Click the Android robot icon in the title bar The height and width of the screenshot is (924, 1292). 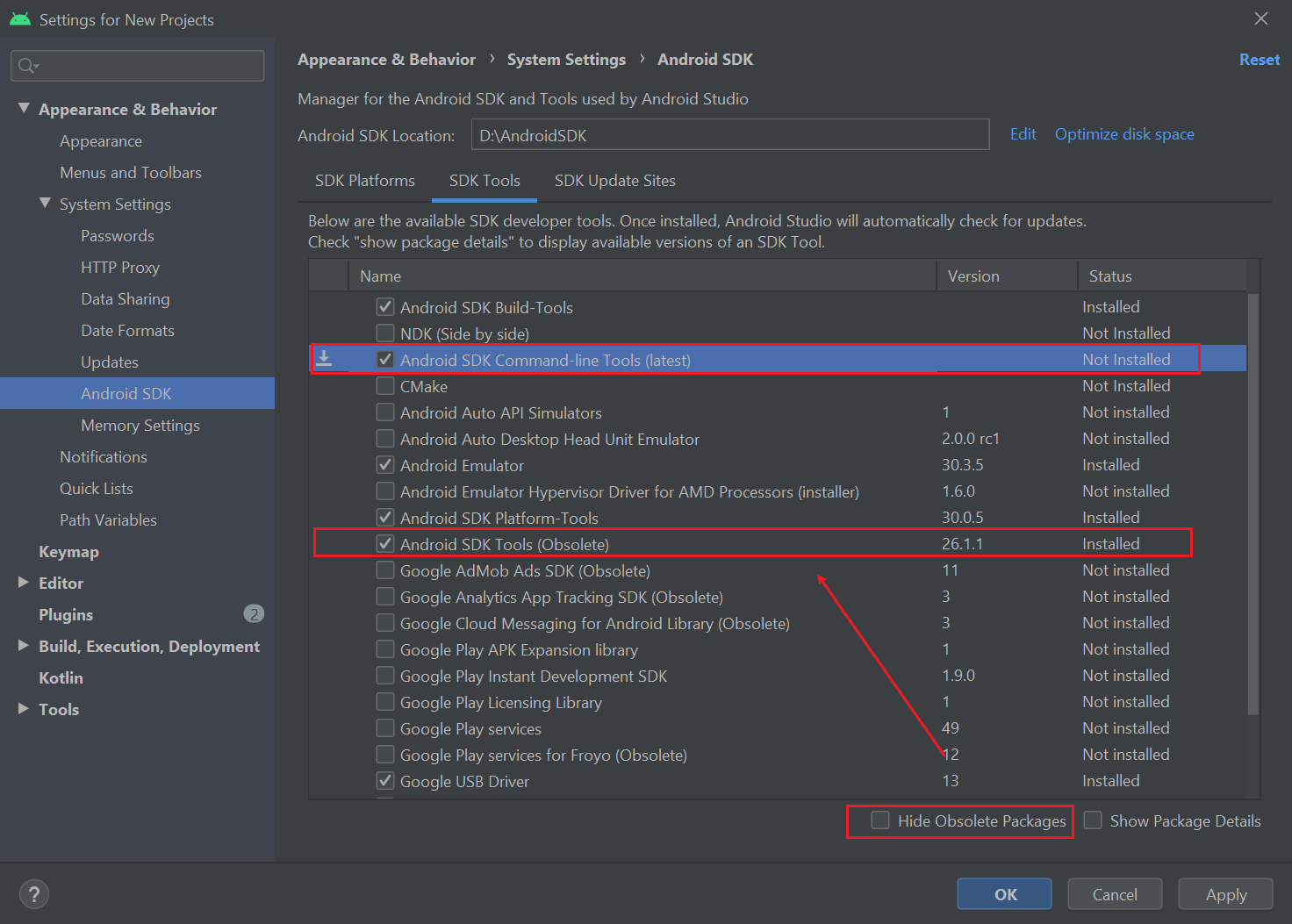19,18
